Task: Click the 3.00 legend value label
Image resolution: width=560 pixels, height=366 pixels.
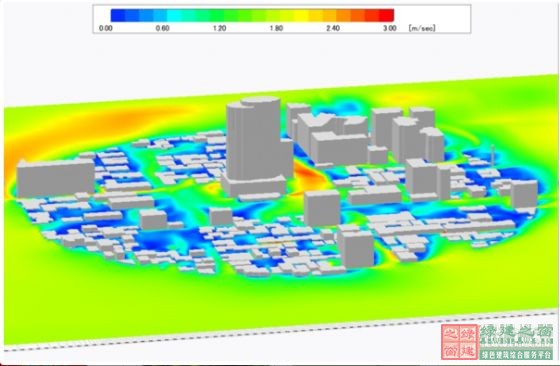Action: point(390,28)
